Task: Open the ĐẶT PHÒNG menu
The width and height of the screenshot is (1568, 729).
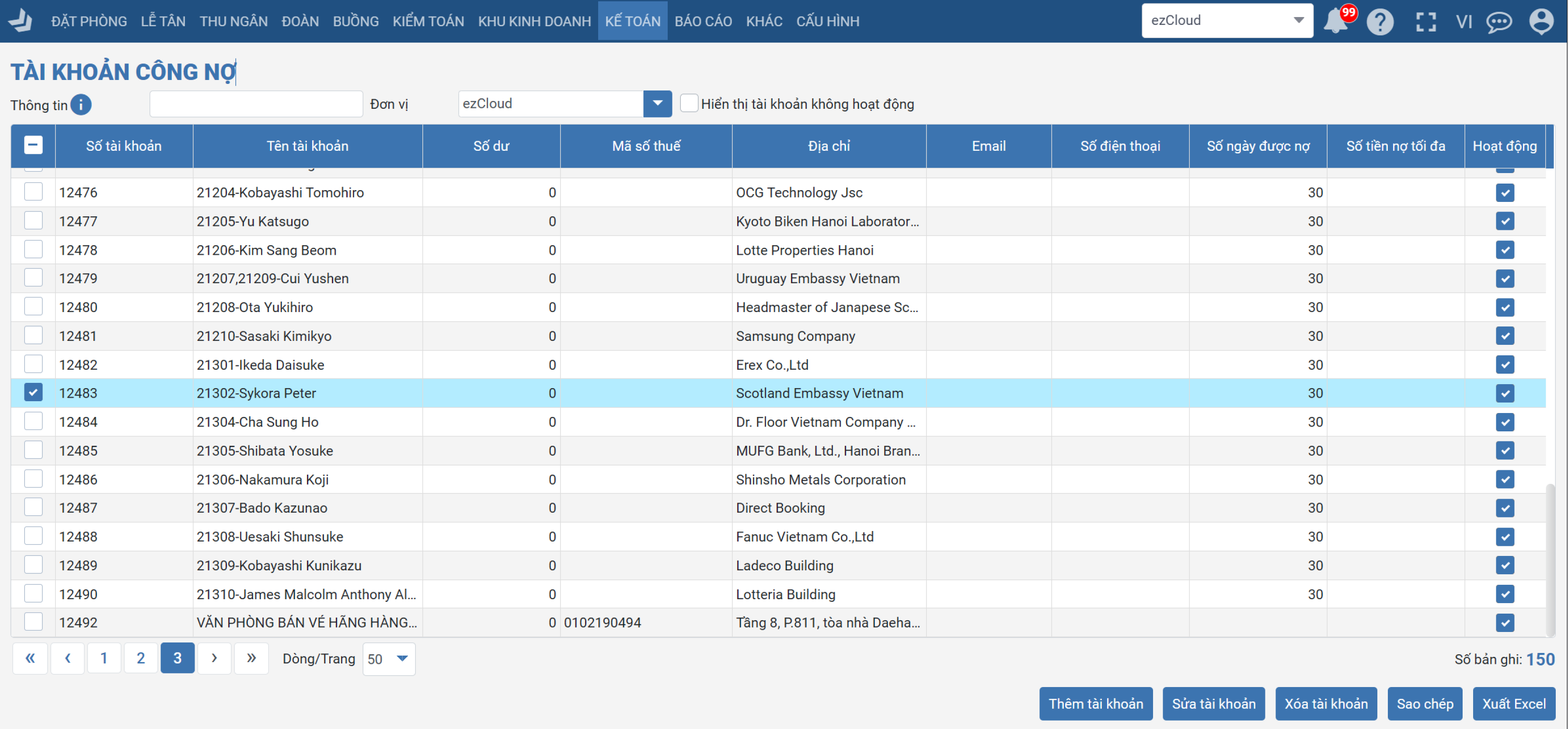Action: [x=89, y=21]
